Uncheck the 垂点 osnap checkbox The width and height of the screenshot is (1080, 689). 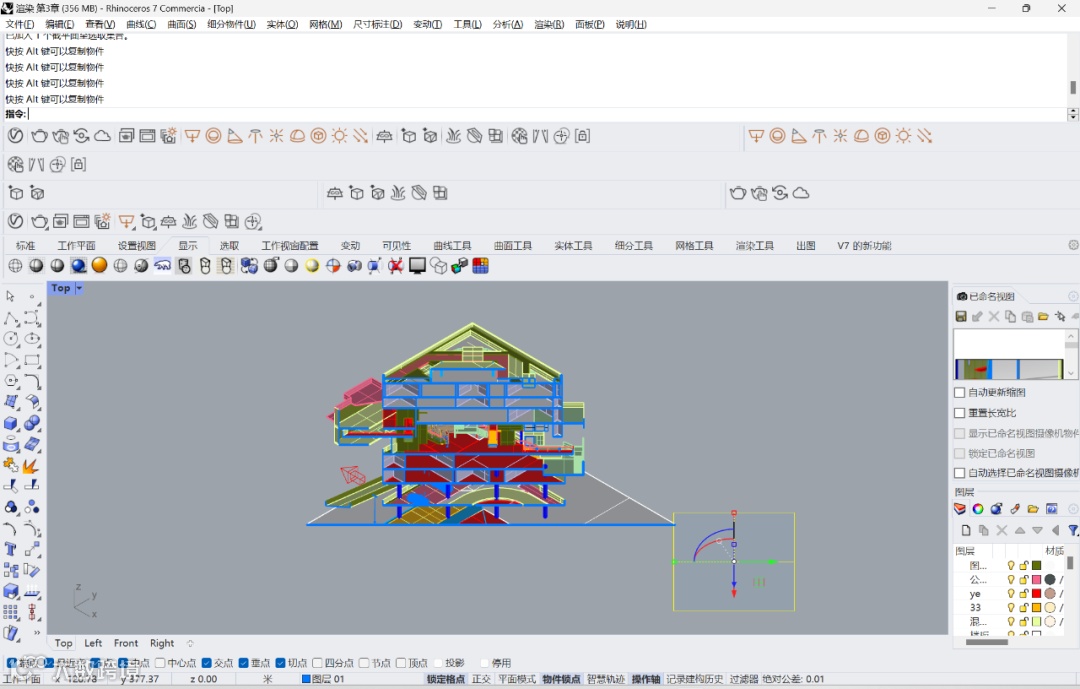tap(244, 663)
